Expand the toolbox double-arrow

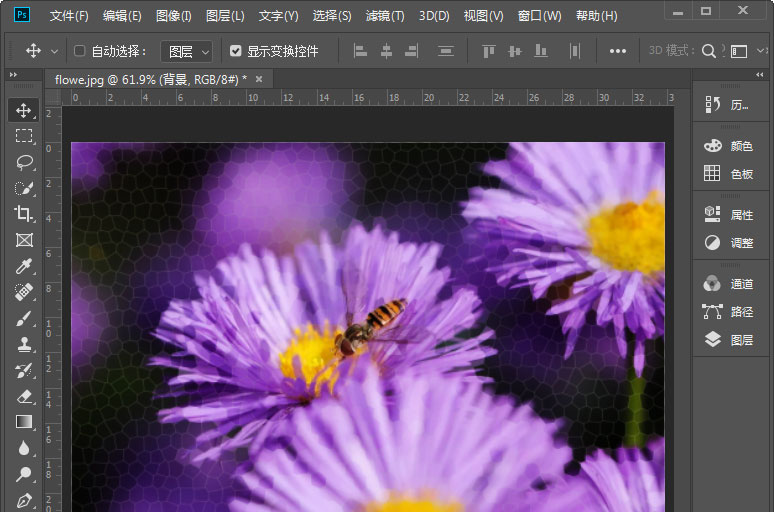(13, 75)
